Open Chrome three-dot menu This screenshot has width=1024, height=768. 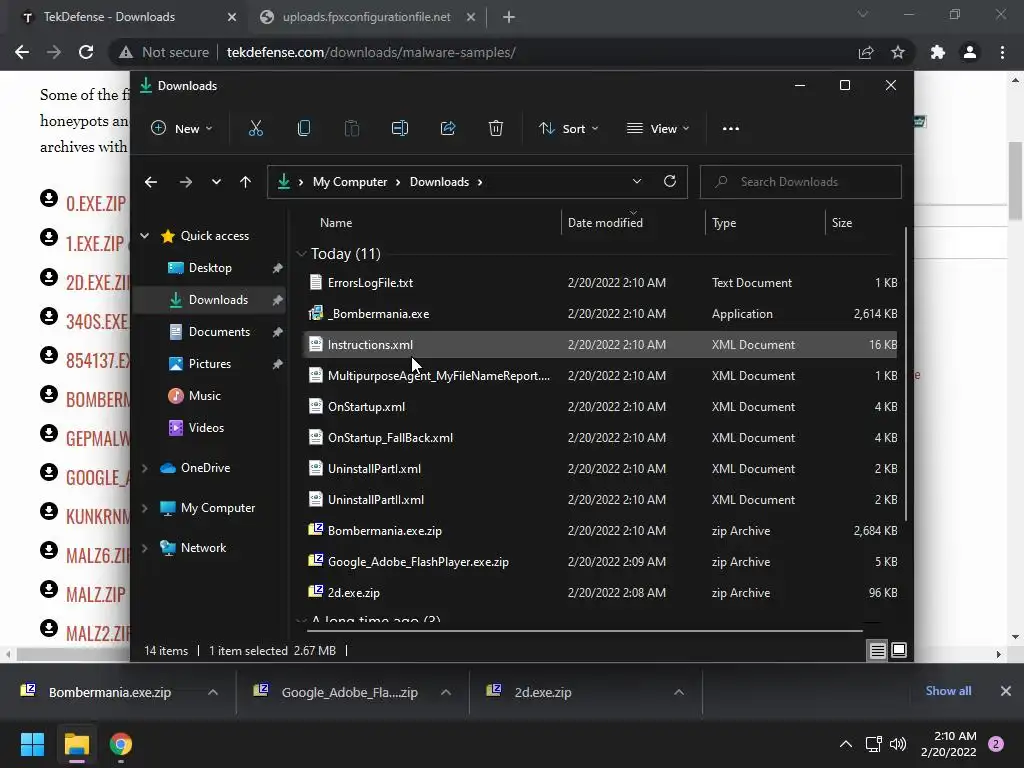[1002, 52]
